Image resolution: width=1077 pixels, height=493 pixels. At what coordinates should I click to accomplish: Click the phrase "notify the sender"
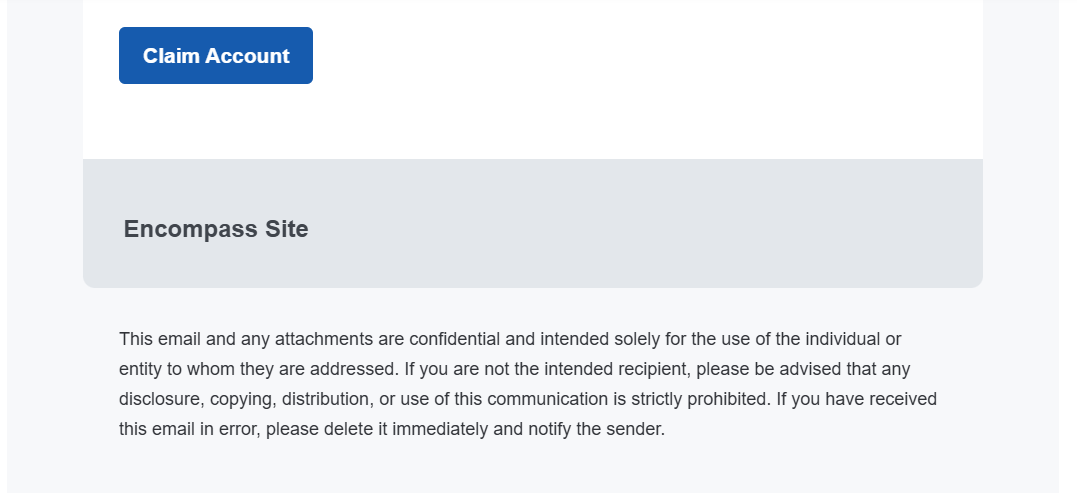598,430
